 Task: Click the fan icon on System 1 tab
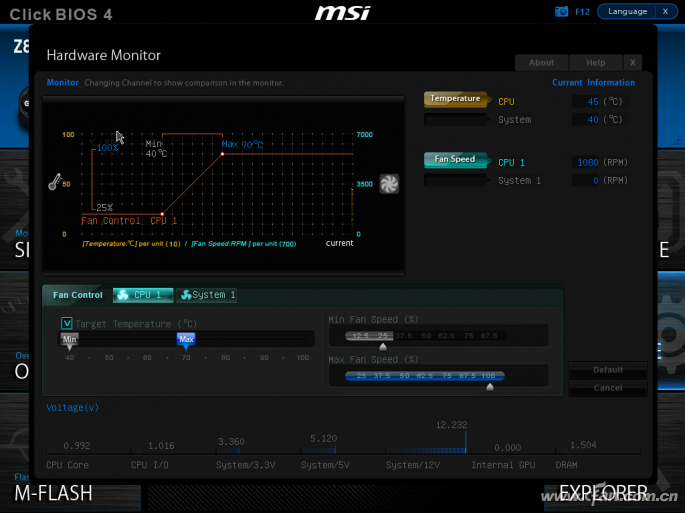click(x=185, y=295)
